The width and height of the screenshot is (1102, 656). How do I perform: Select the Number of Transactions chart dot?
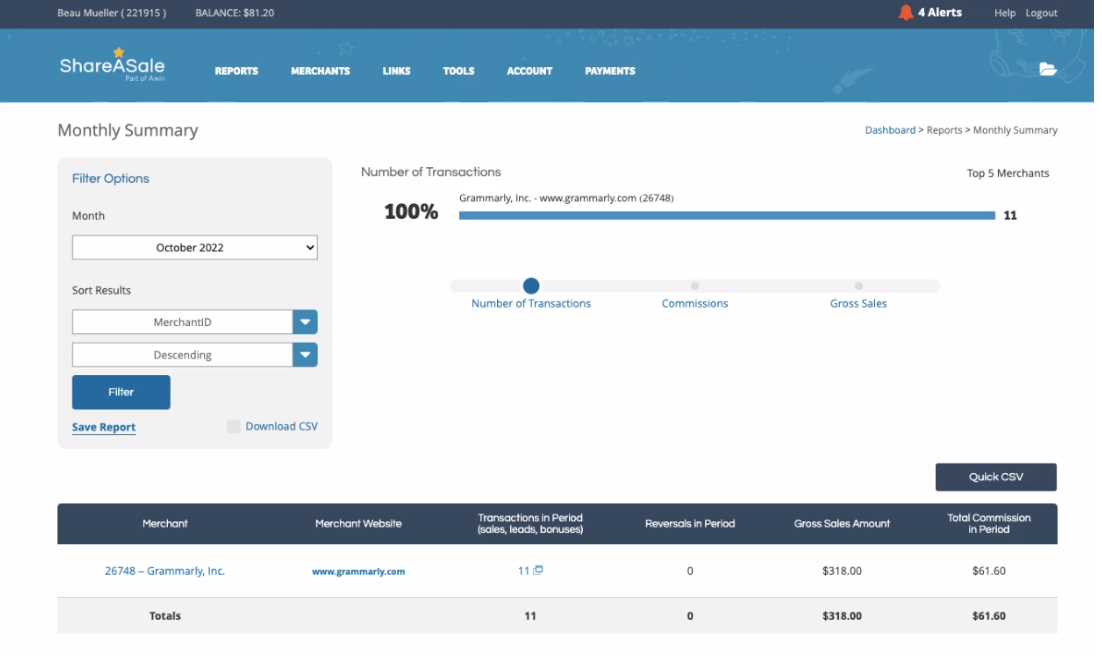(x=531, y=285)
